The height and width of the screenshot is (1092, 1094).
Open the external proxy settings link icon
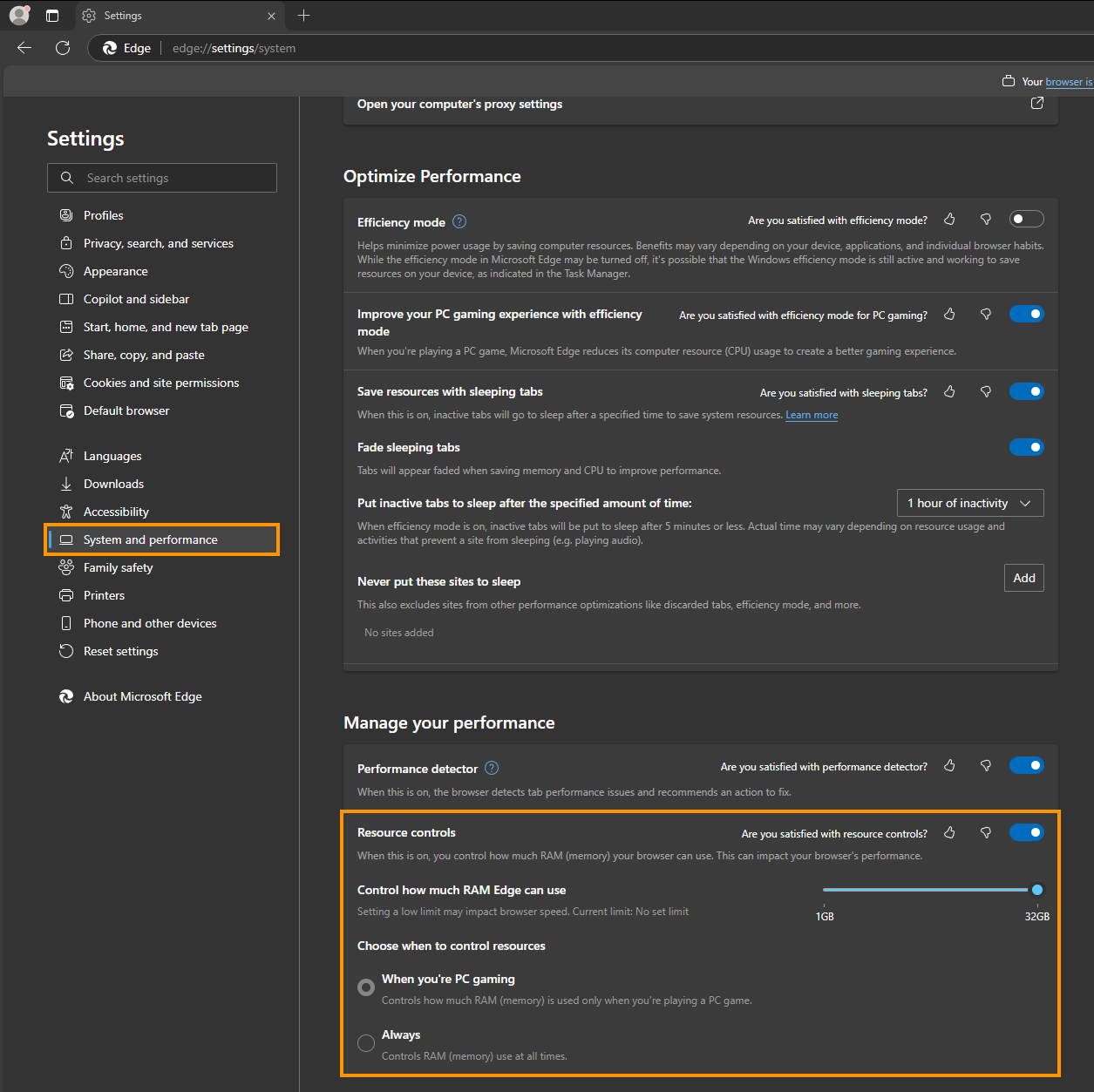click(x=1037, y=103)
